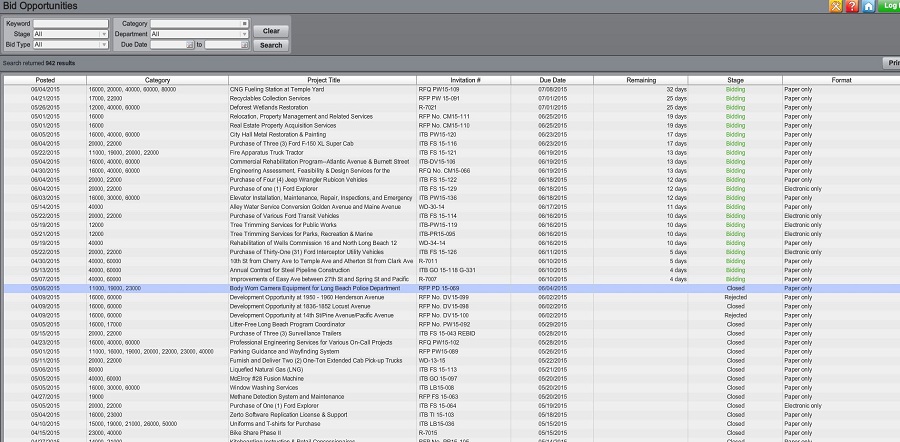
Task: Select Fire Apparatus Truck Tractor row
Action: coord(452,153)
